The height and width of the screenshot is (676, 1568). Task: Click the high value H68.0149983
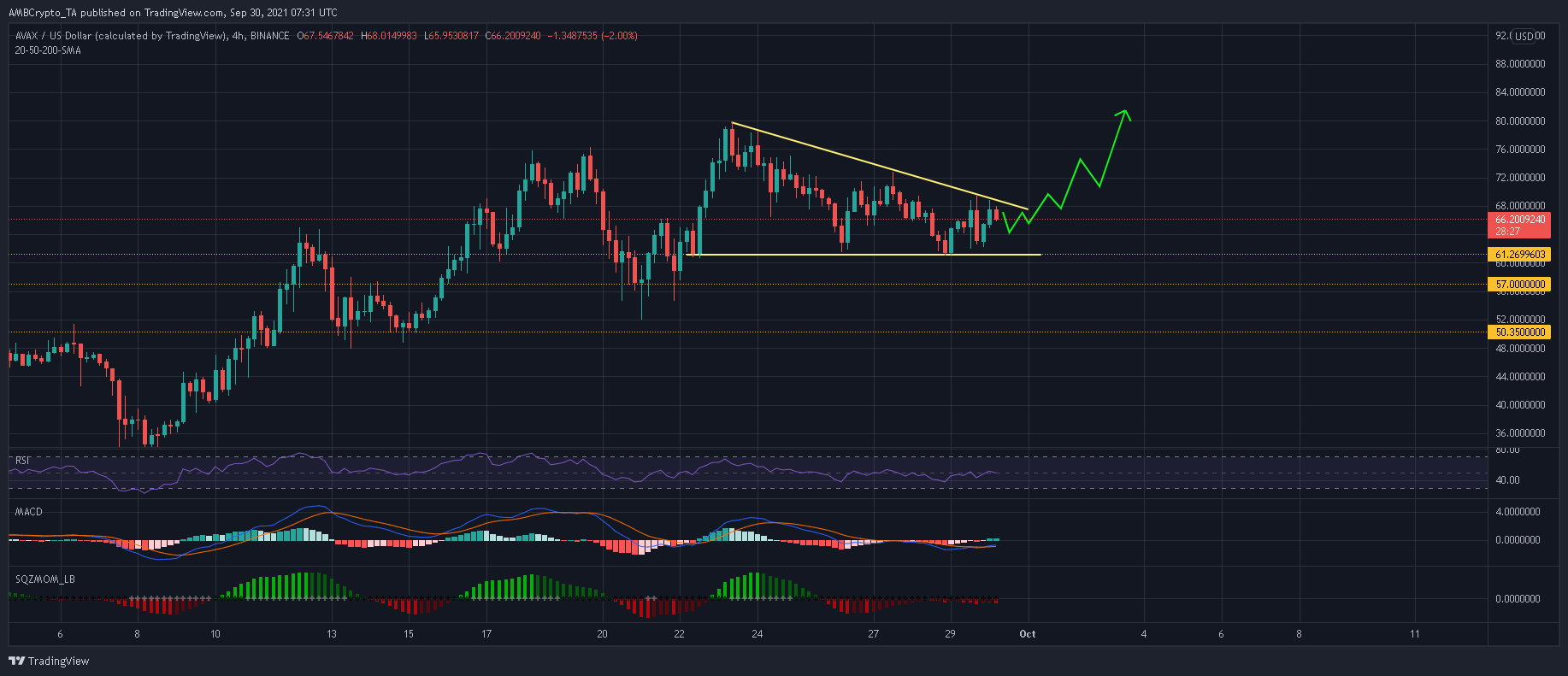[389, 36]
